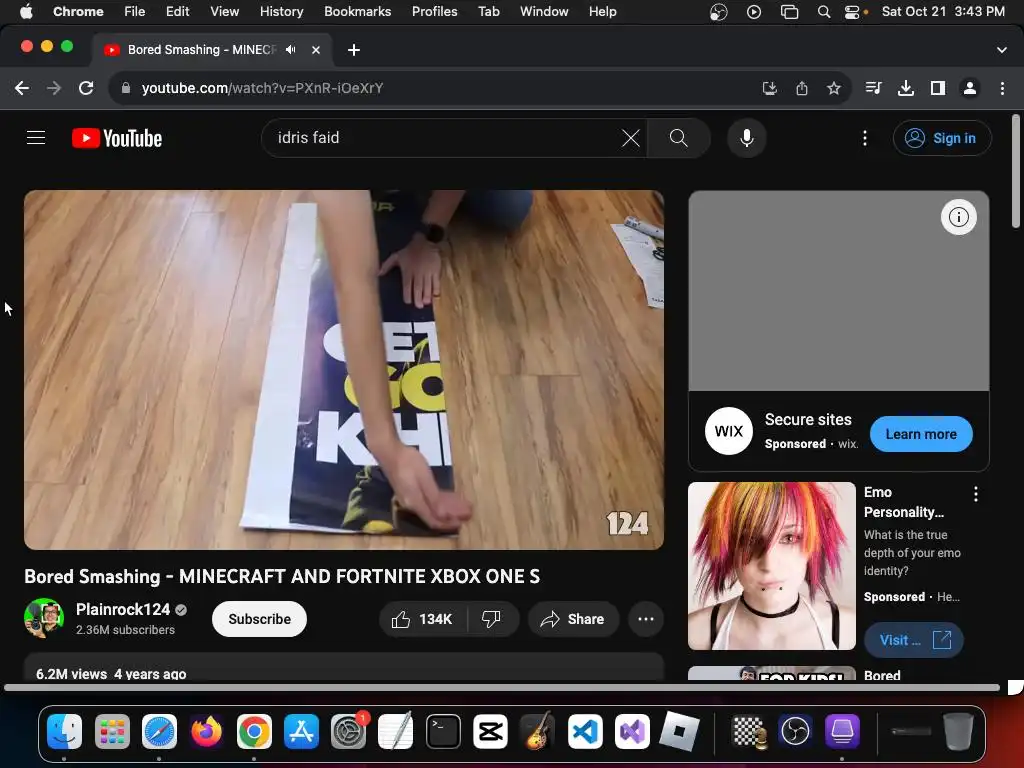
Task: Click the magnifier search button
Action: [679, 138]
